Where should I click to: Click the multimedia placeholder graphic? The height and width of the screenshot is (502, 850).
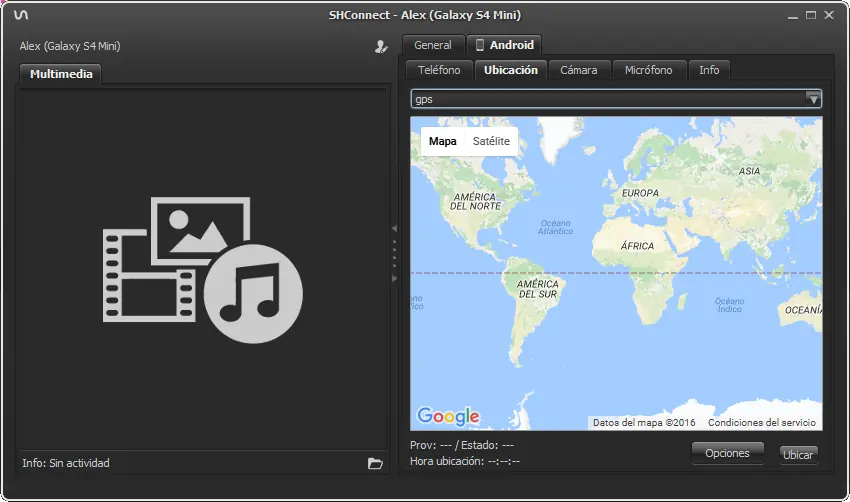(203, 269)
